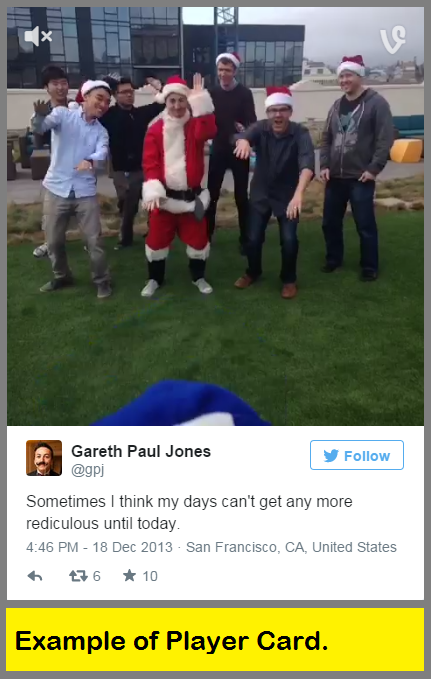Viewport: 431px width, 679px height.
Task: View the retweet count of 6
Action: [97, 576]
